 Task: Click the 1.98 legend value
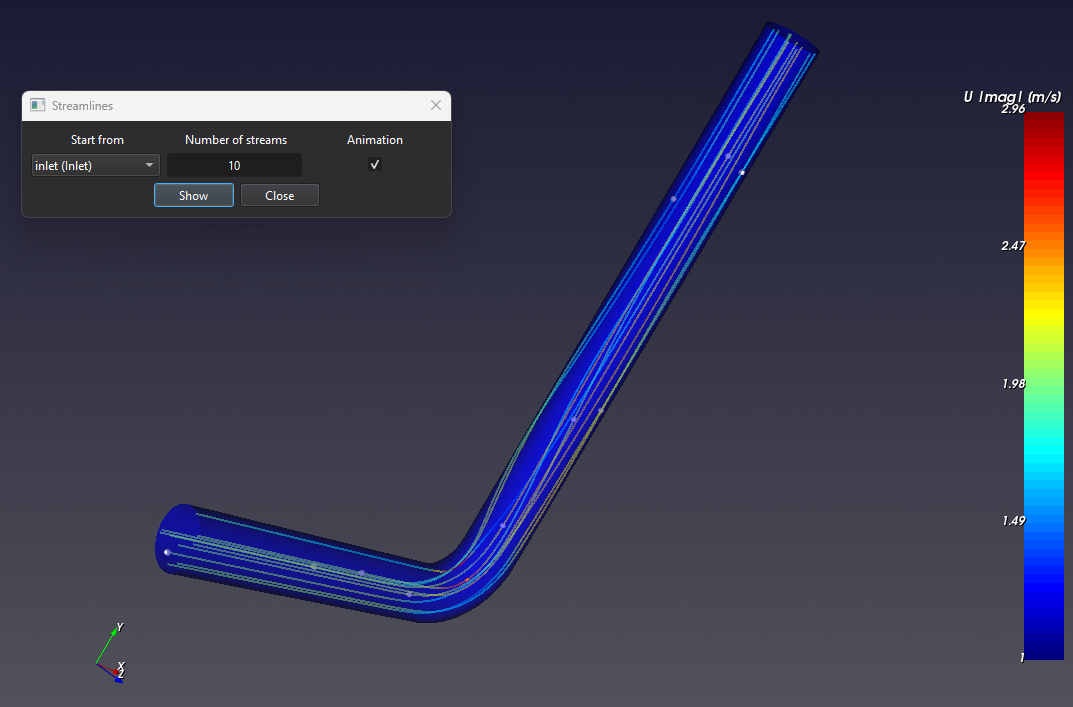point(1013,383)
